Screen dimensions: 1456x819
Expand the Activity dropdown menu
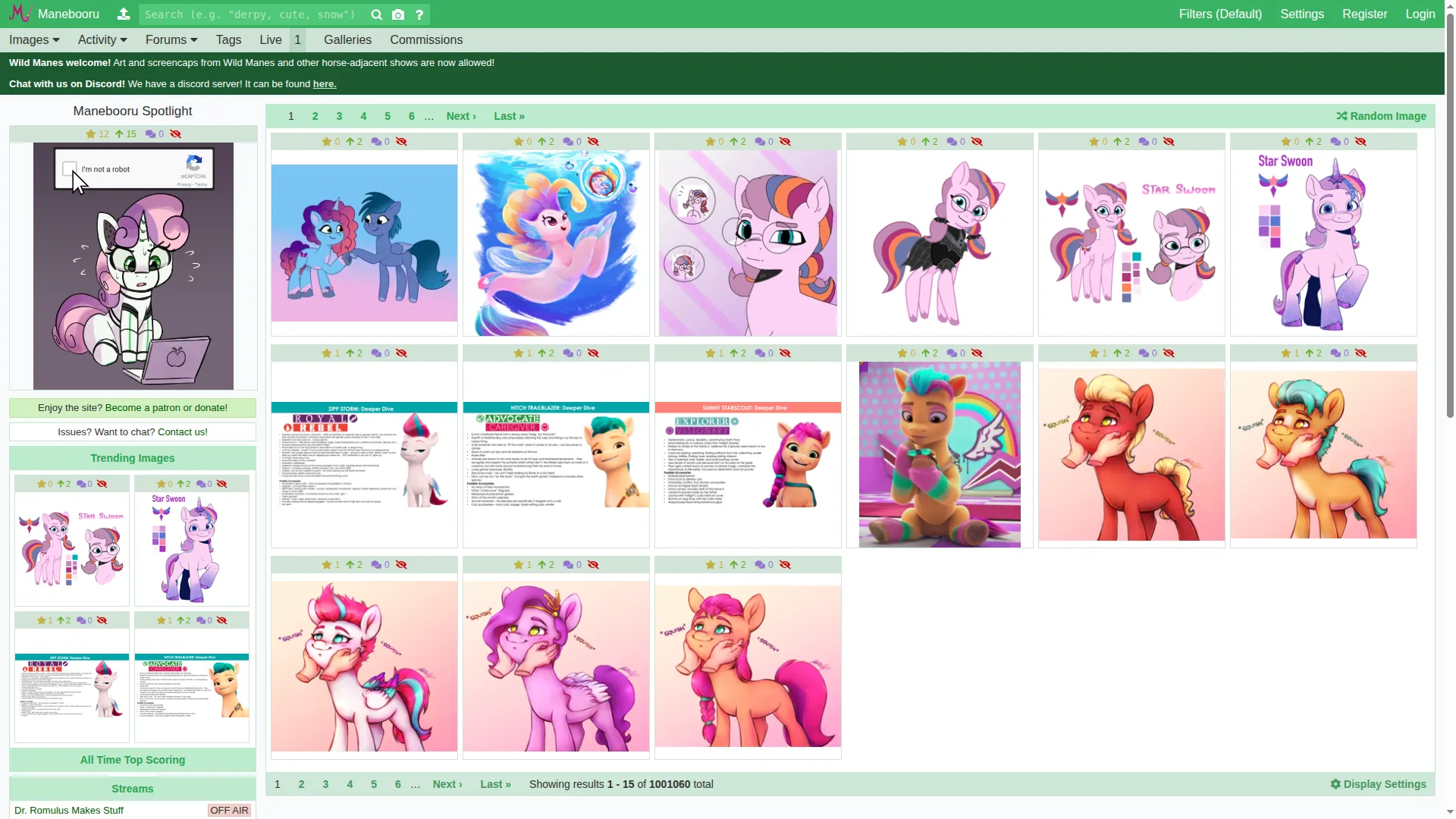click(102, 40)
